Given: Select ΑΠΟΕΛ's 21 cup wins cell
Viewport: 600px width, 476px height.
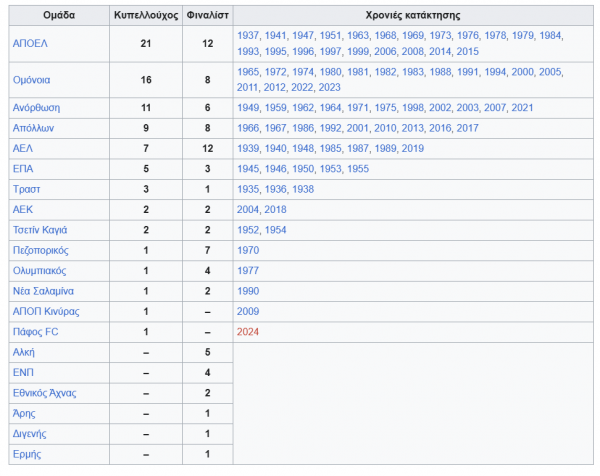Looking at the screenshot, I should coord(146,44).
